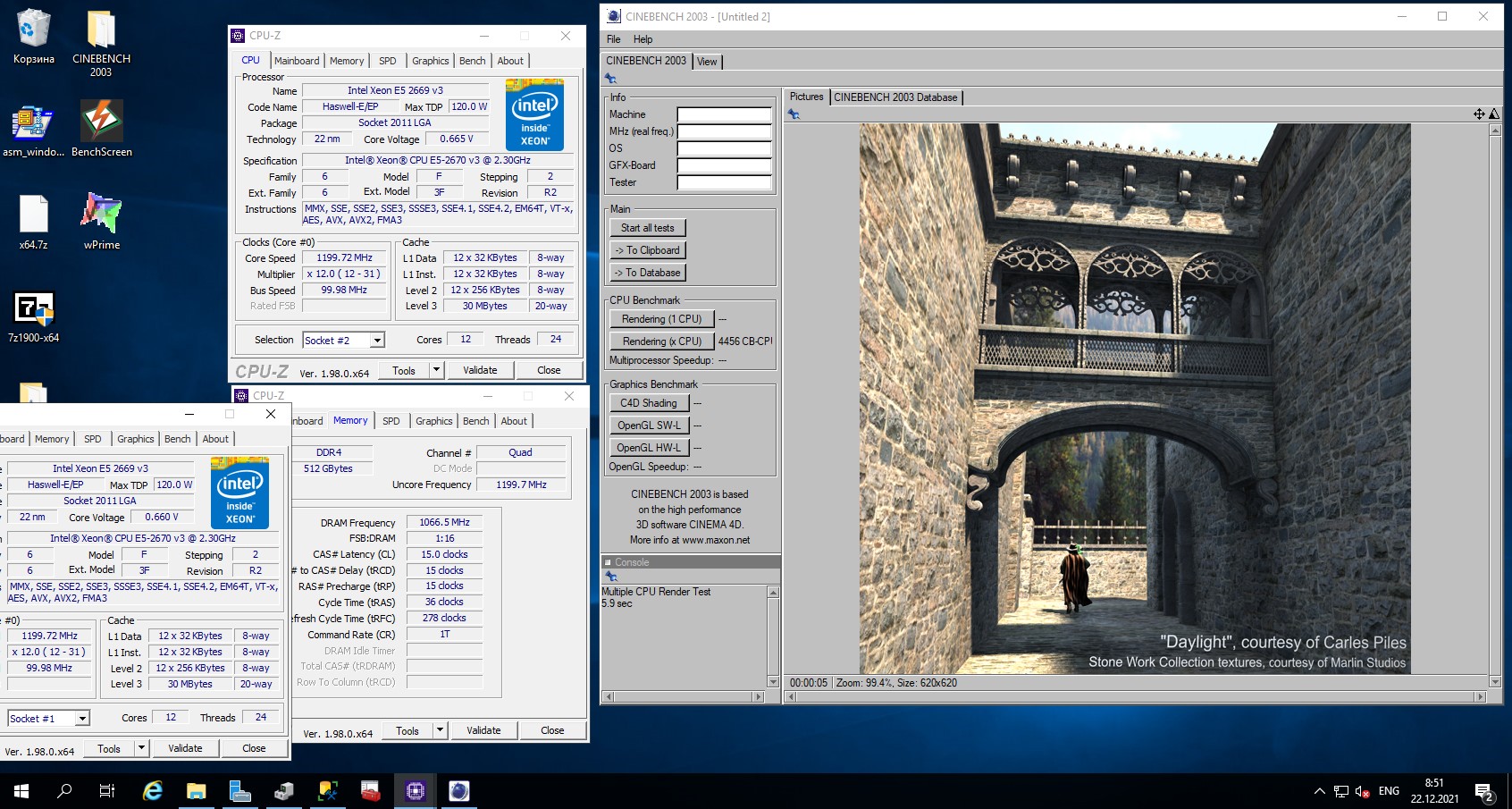Open the Help menu in CINEBENCH
Viewport: 1512px width, 809px height.
[x=643, y=39]
